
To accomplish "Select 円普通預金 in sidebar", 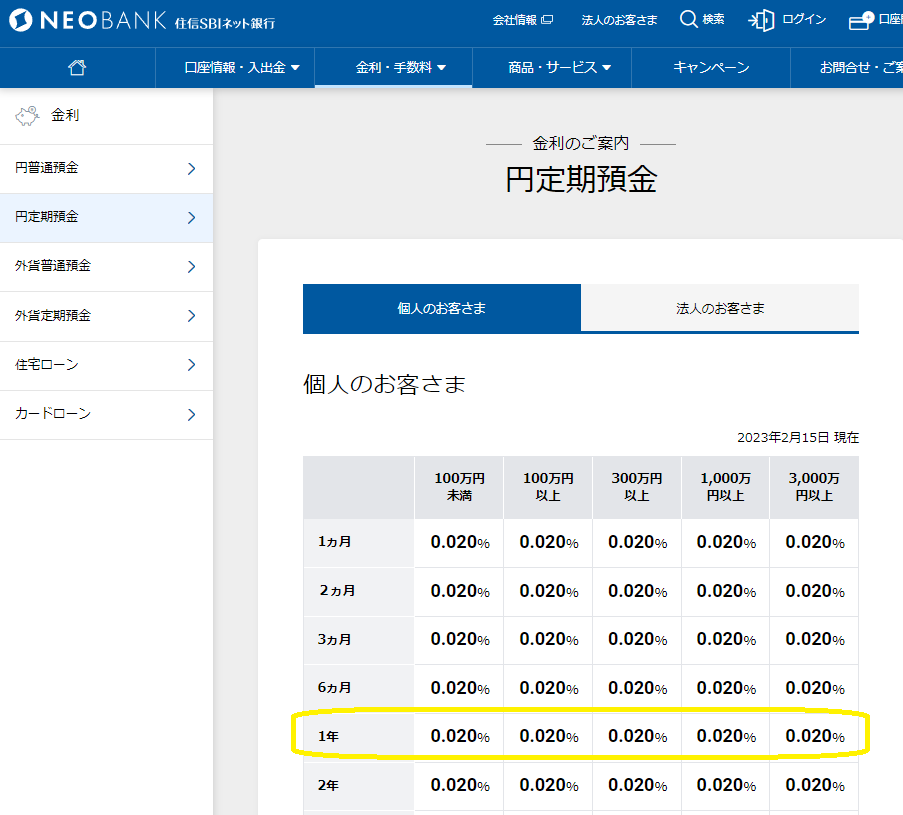I will (x=107, y=168).
